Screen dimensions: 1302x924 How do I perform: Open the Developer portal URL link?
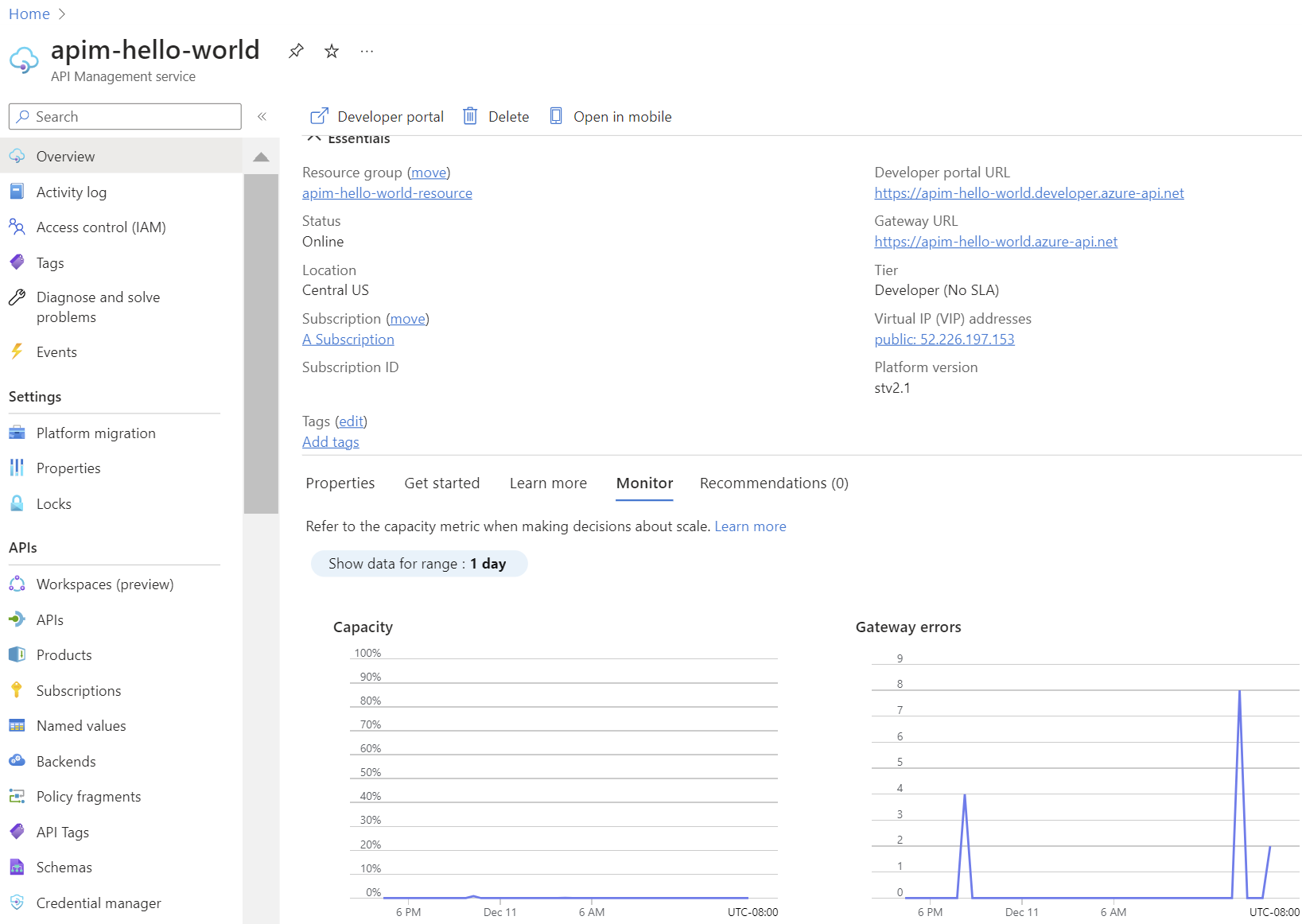(x=1028, y=193)
